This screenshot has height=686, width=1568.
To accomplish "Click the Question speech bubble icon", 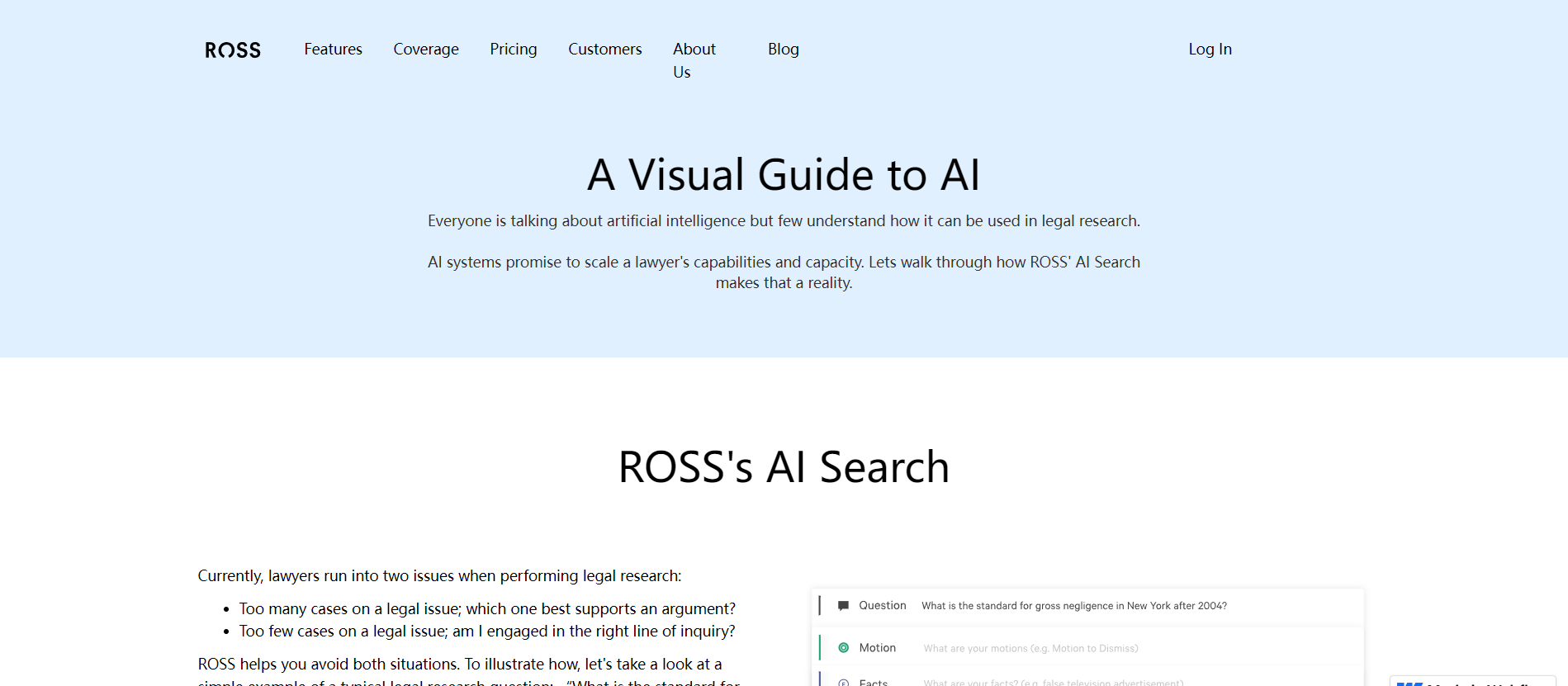I will [x=843, y=606].
